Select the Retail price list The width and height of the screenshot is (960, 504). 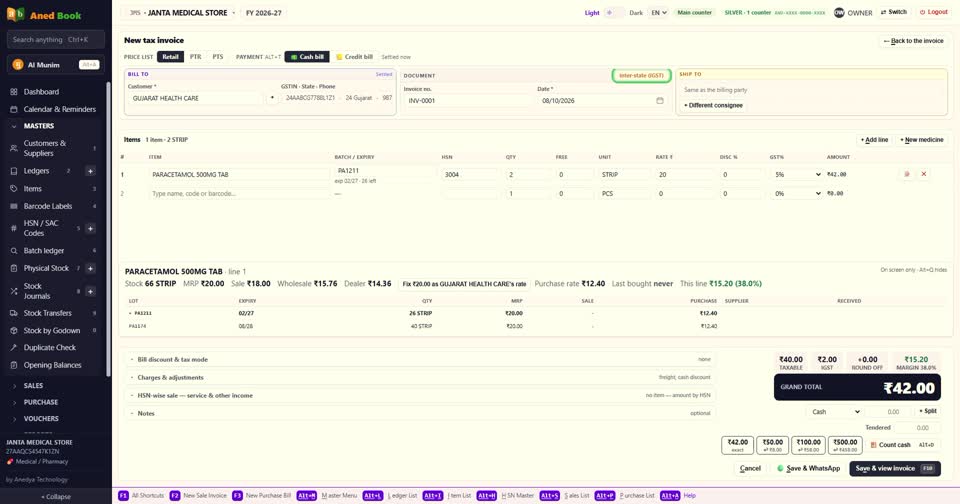click(170, 57)
